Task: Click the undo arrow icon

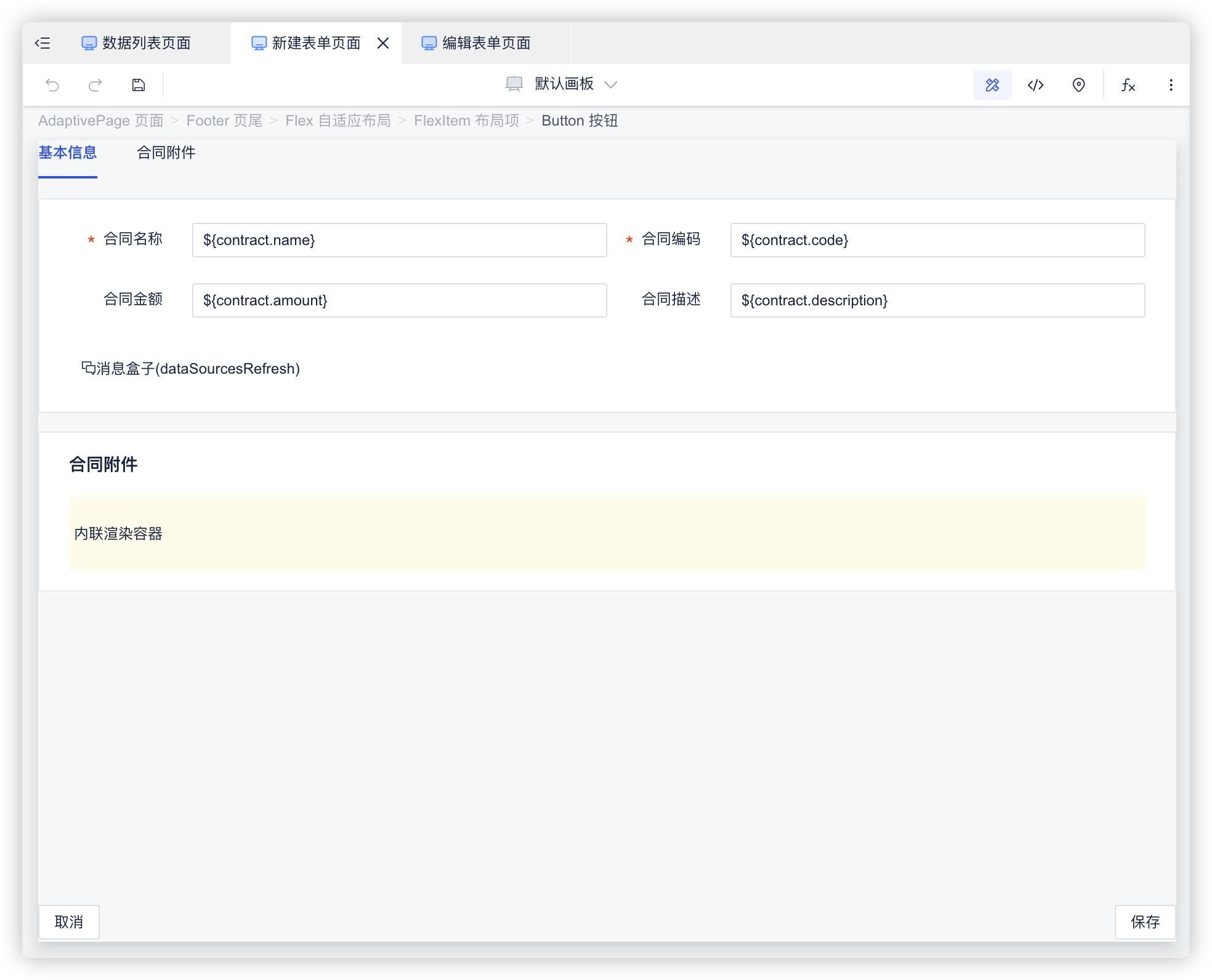Action: click(x=53, y=85)
